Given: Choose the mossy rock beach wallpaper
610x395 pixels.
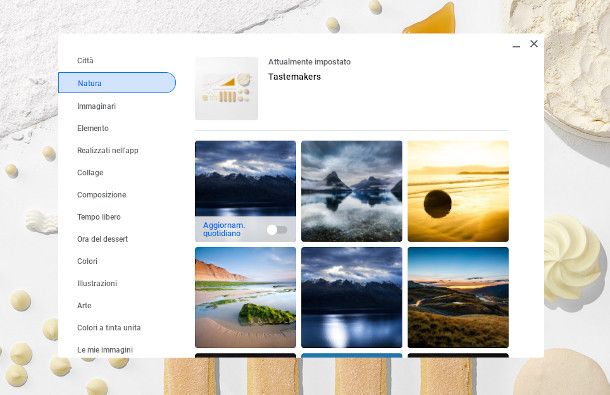Looking at the screenshot, I should click(x=245, y=297).
